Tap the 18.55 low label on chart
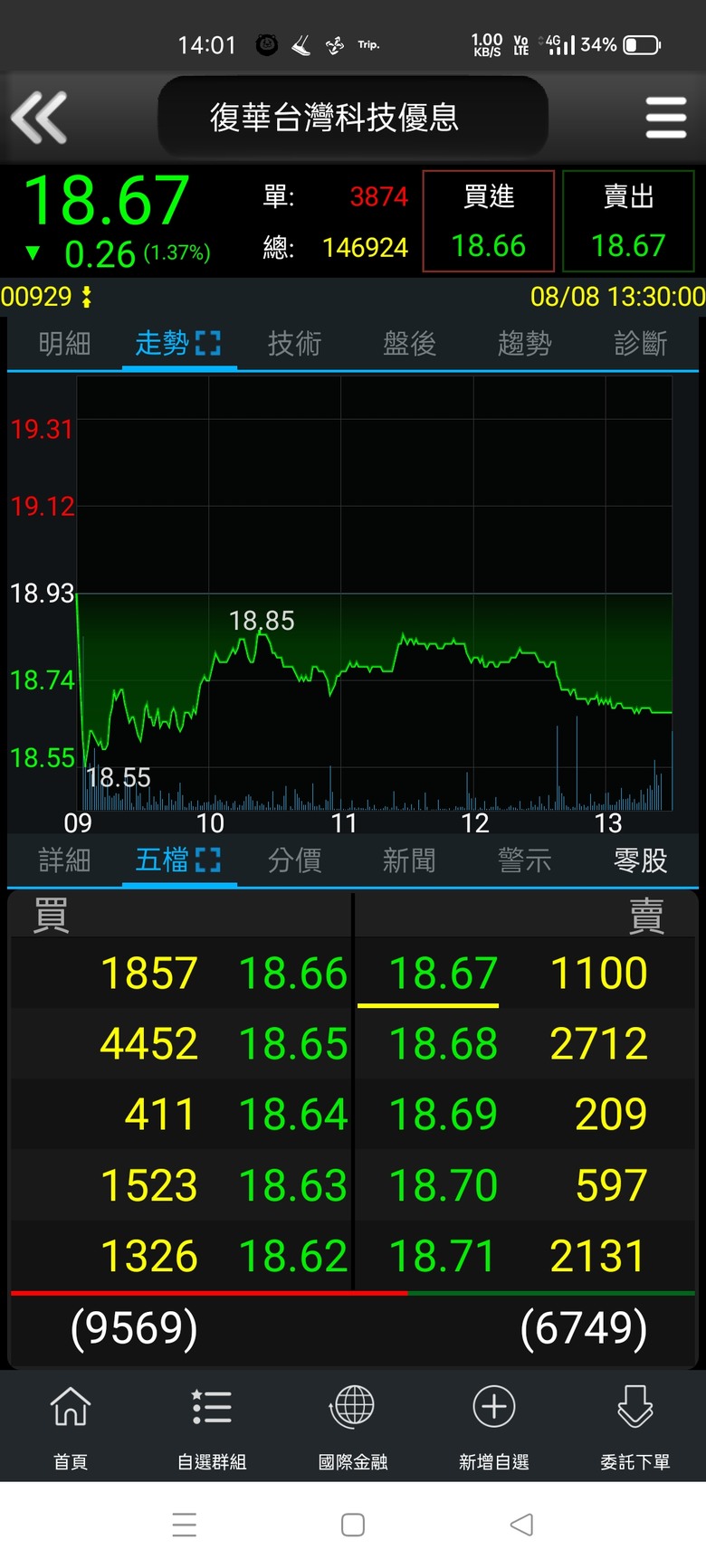 [119, 777]
